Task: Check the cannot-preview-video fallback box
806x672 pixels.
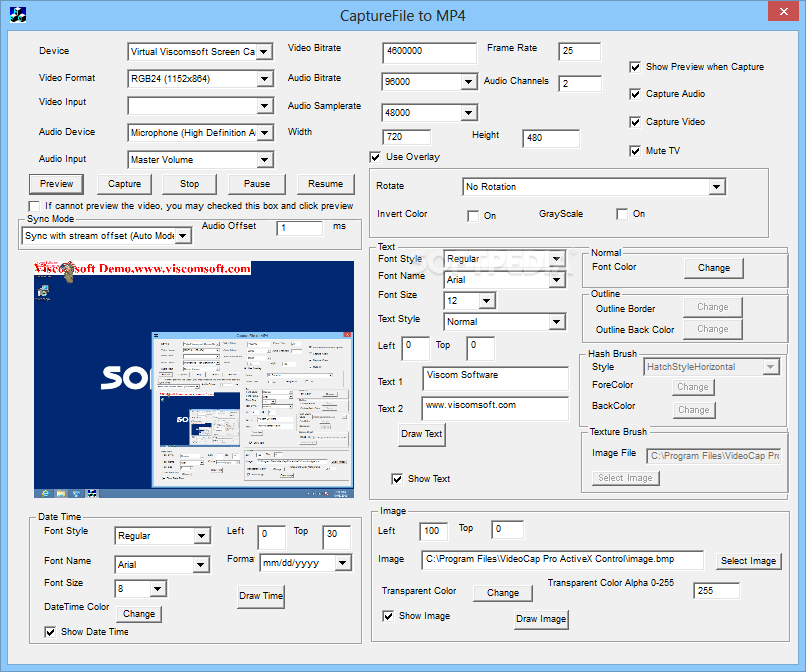Action: pyautogui.click(x=34, y=206)
